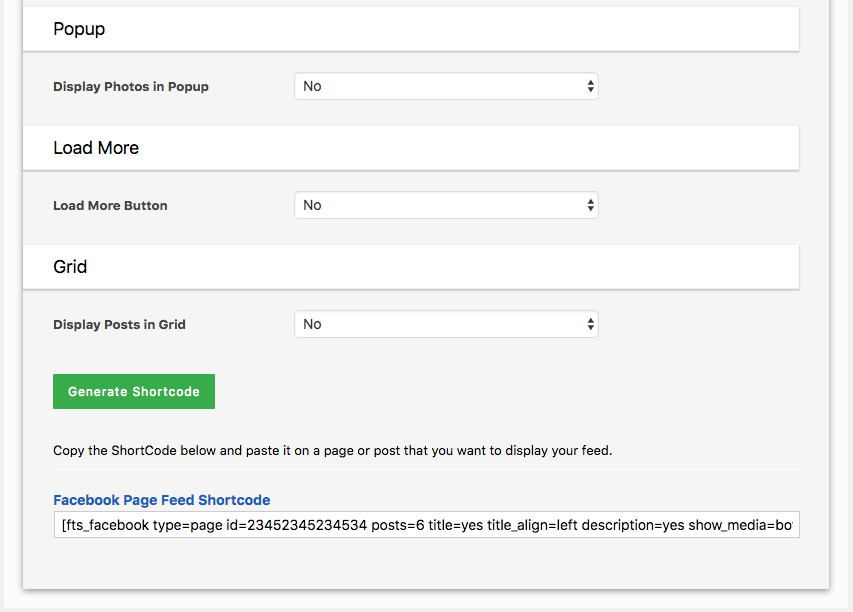Click the Generate Shortcode button
The image size is (853, 612).
(x=134, y=391)
